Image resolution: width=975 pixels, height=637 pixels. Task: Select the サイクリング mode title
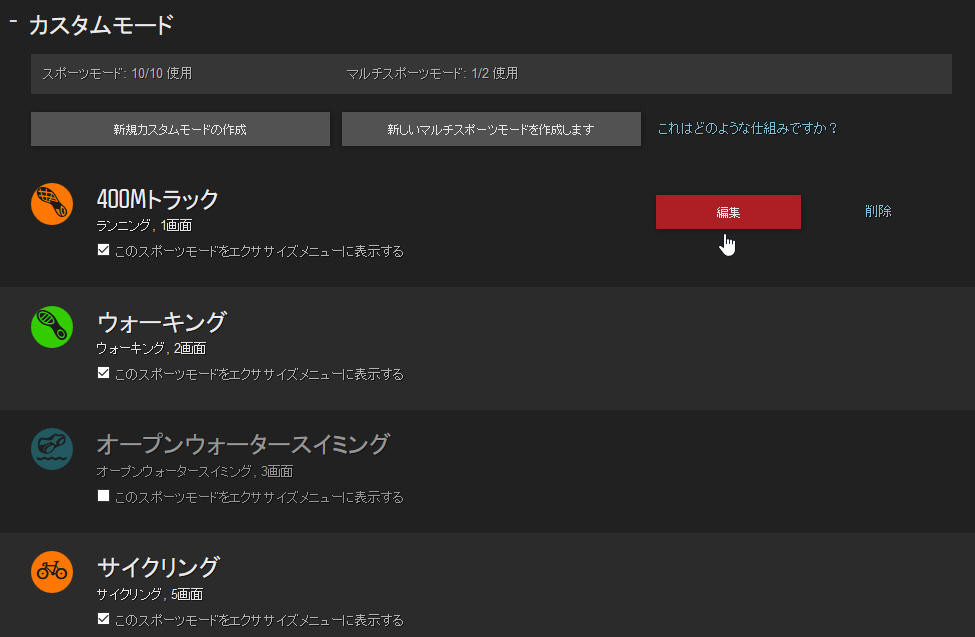pyautogui.click(x=158, y=567)
